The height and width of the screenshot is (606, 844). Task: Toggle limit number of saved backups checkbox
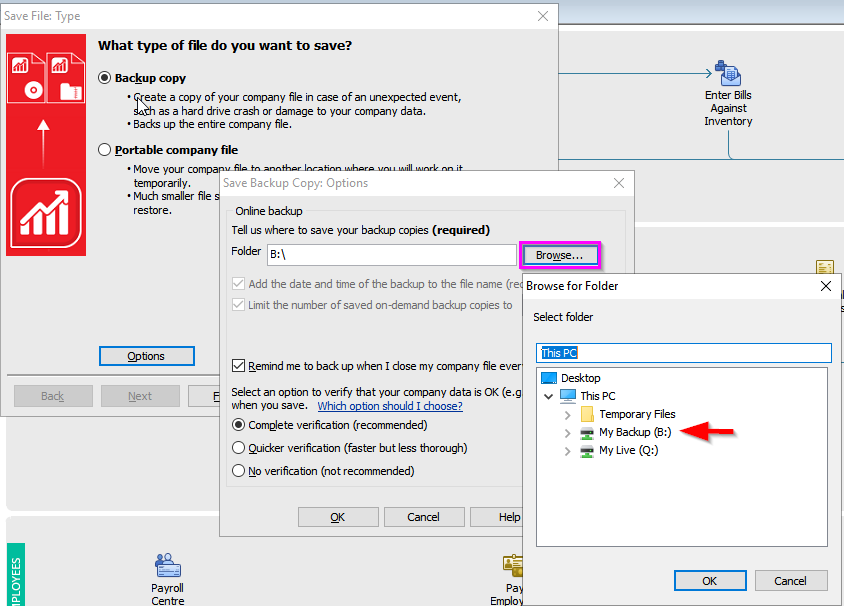[238, 305]
